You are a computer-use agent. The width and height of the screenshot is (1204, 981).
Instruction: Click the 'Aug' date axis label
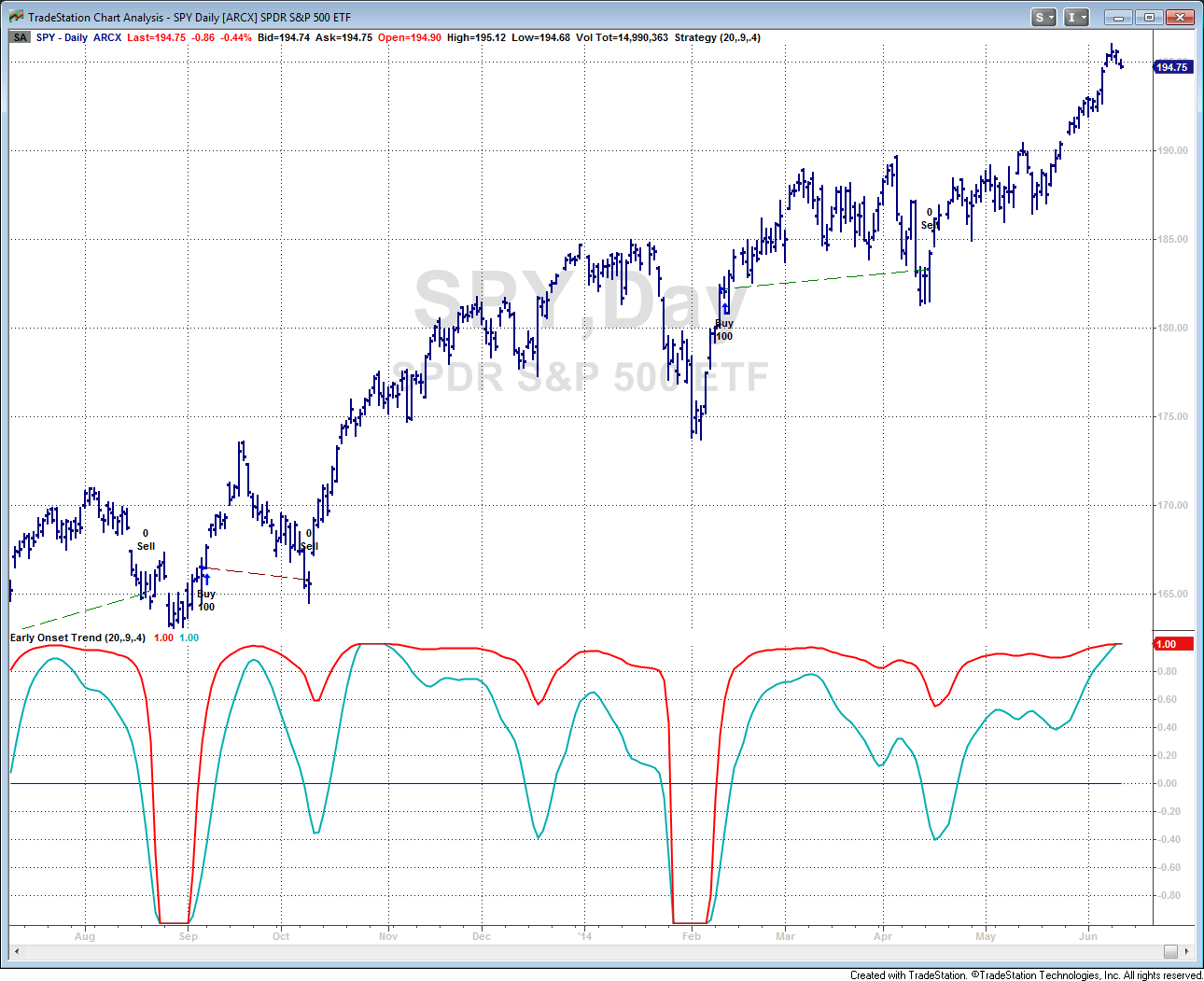85,936
